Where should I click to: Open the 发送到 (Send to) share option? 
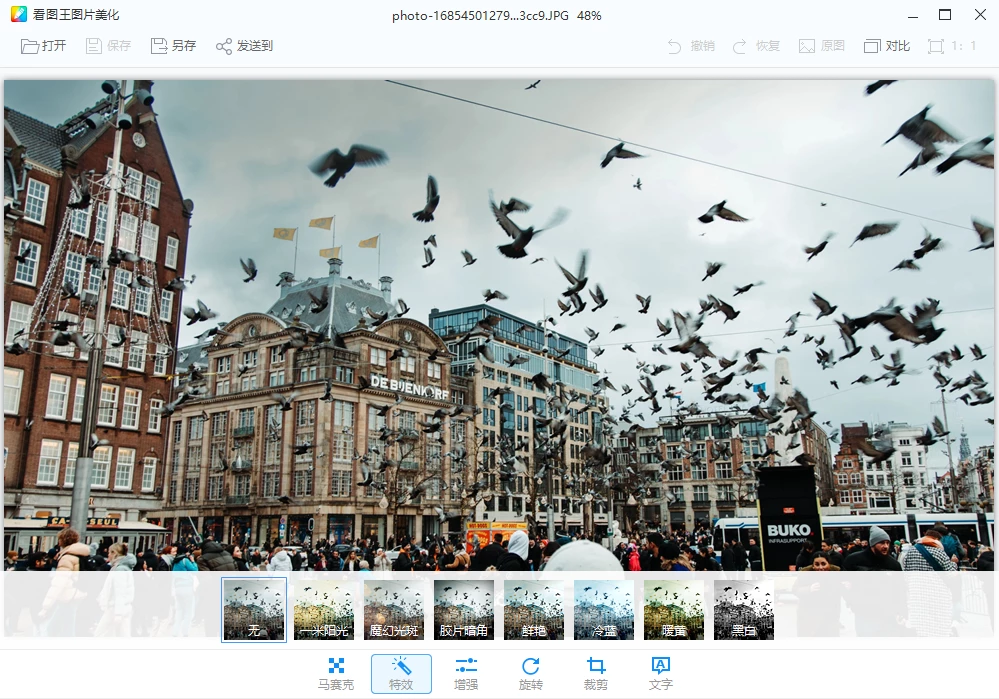[225, 46]
